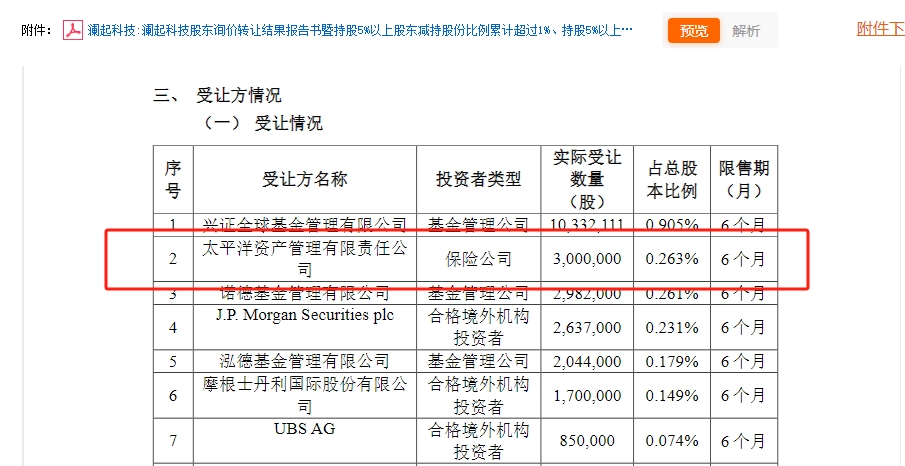Switch to the 解析 tab
This screenshot has height=466, width=905.
coord(746,31)
